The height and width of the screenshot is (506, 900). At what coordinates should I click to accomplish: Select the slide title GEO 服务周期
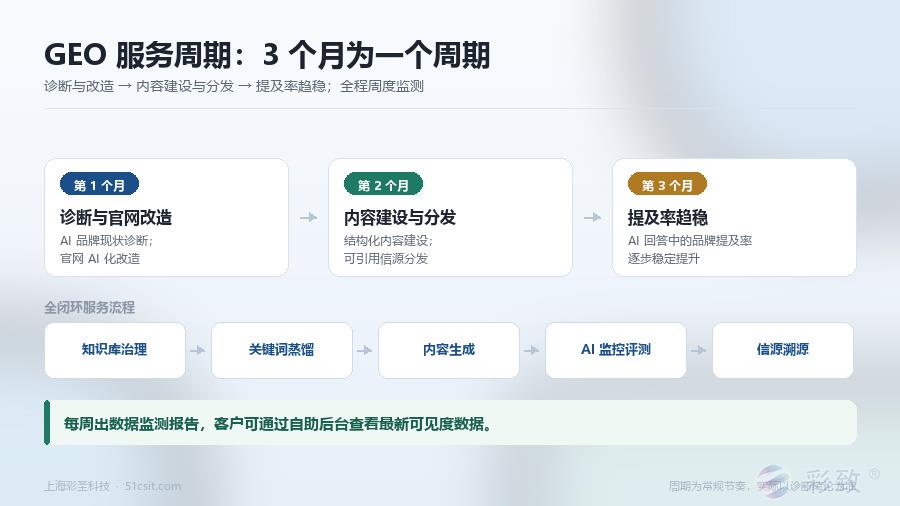pyautogui.click(x=267, y=55)
